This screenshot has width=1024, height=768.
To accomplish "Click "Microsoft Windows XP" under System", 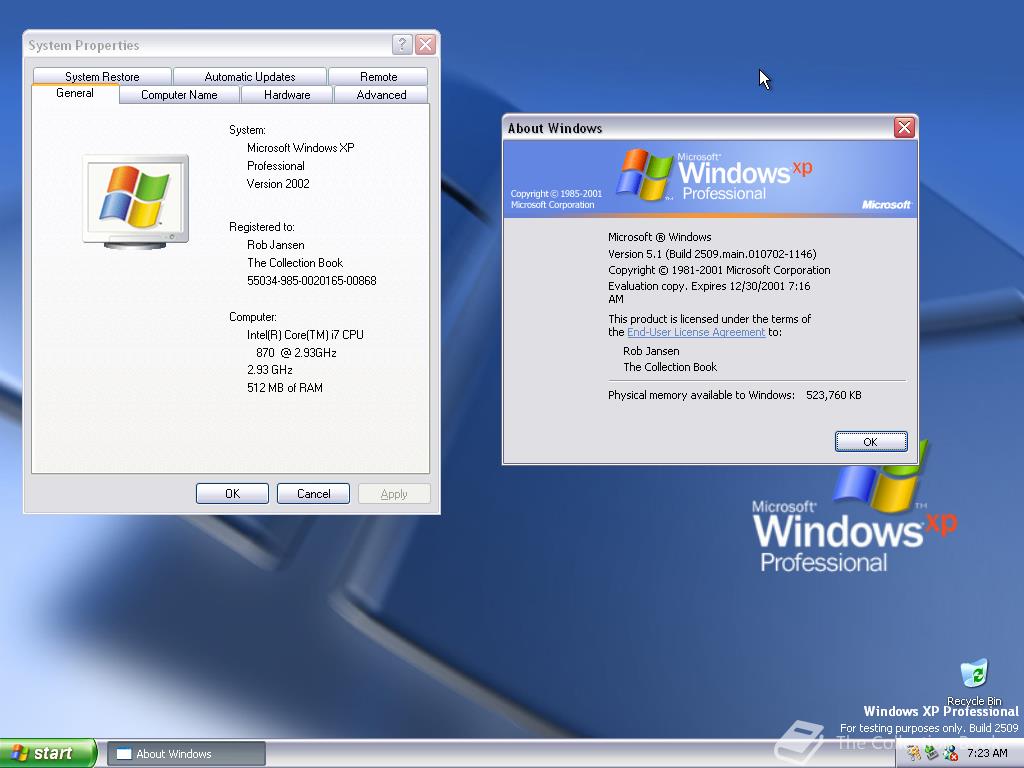I will (x=300, y=148).
